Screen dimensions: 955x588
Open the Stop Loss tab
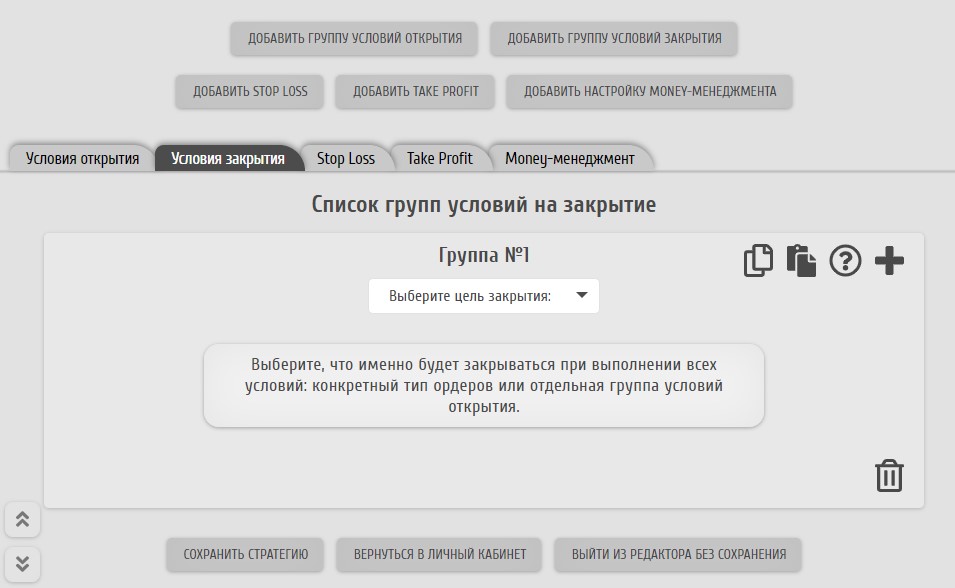(345, 158)
